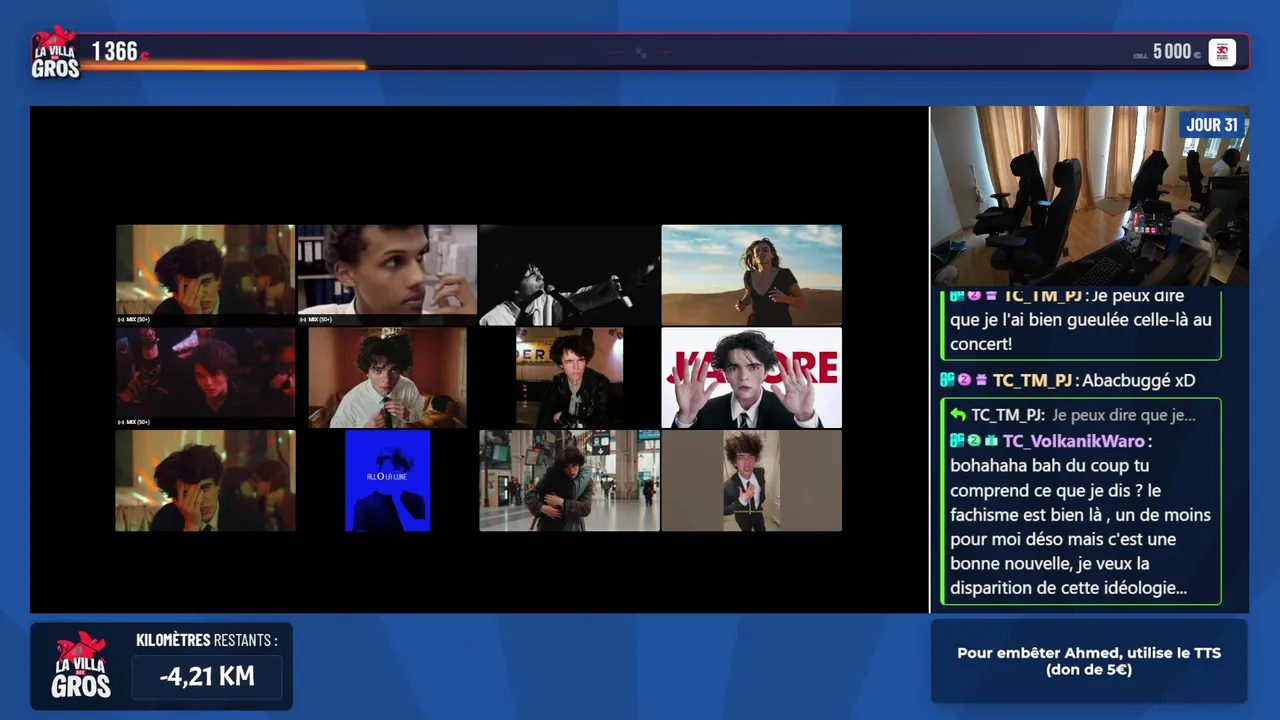1280x720 pixels.
Task: Click the pink gift badge on Abacbuggé message
Action: (x=981, y=380)
